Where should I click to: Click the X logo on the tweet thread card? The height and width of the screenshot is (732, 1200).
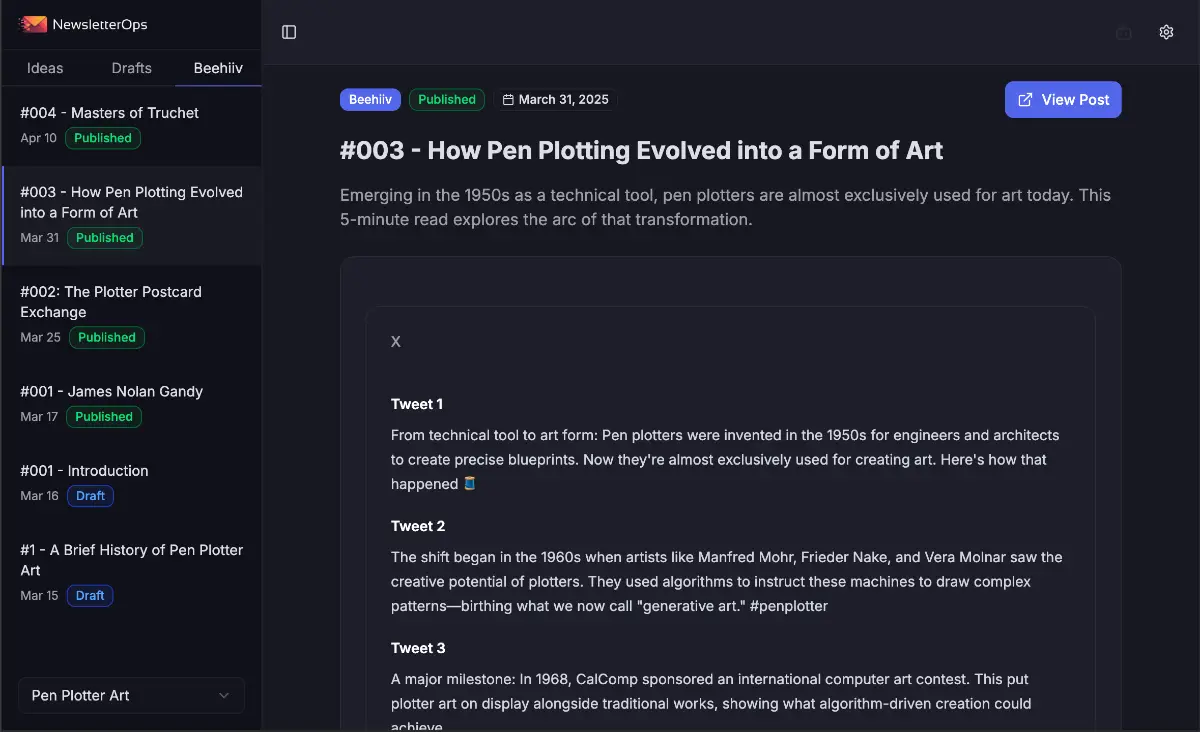(x=395, y=341)
